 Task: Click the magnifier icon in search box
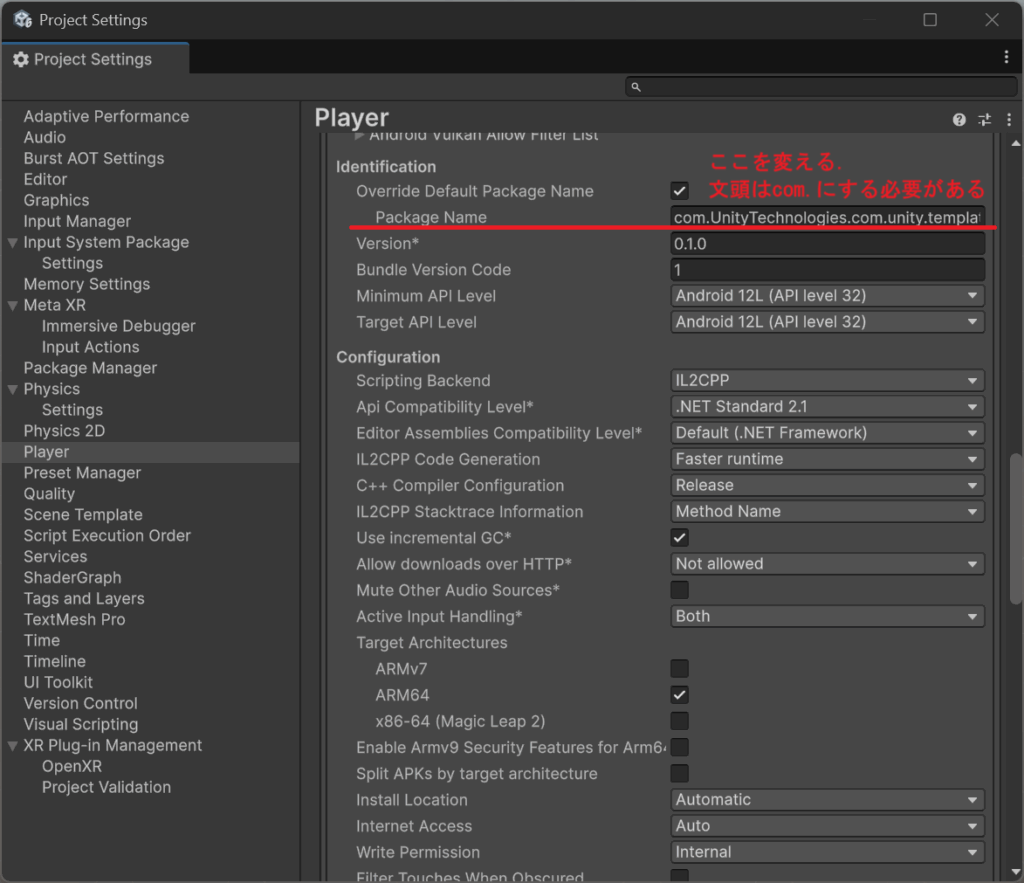[635, 87]
